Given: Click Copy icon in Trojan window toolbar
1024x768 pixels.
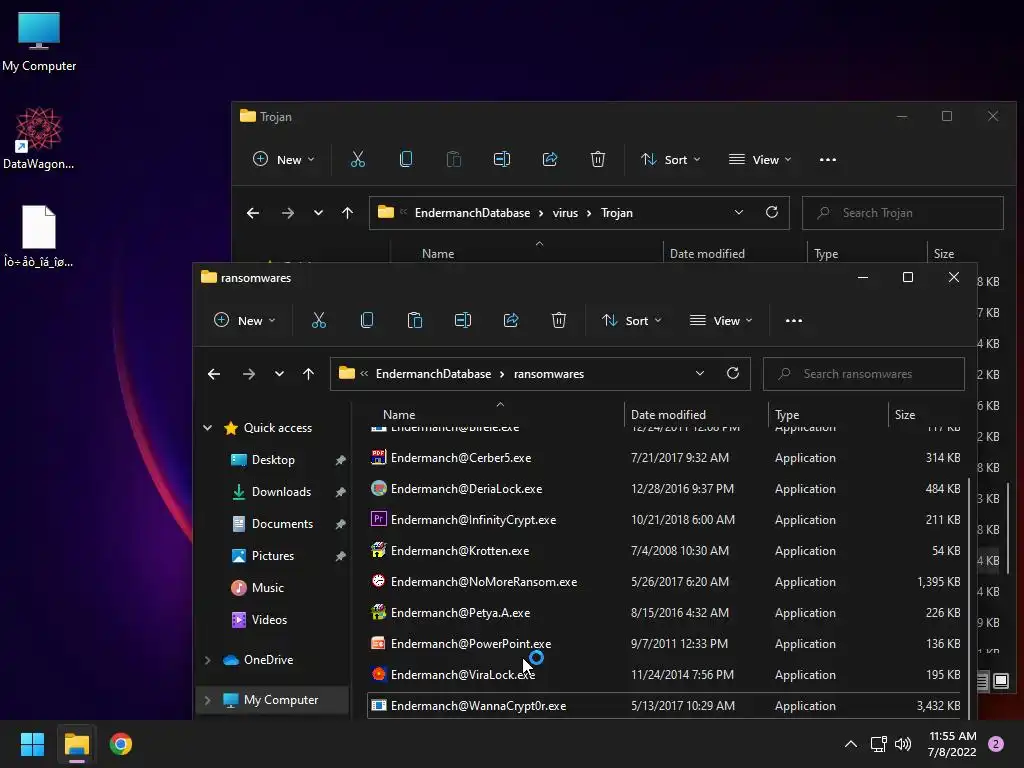Looking at the screenshot, I should coord(406,160).
